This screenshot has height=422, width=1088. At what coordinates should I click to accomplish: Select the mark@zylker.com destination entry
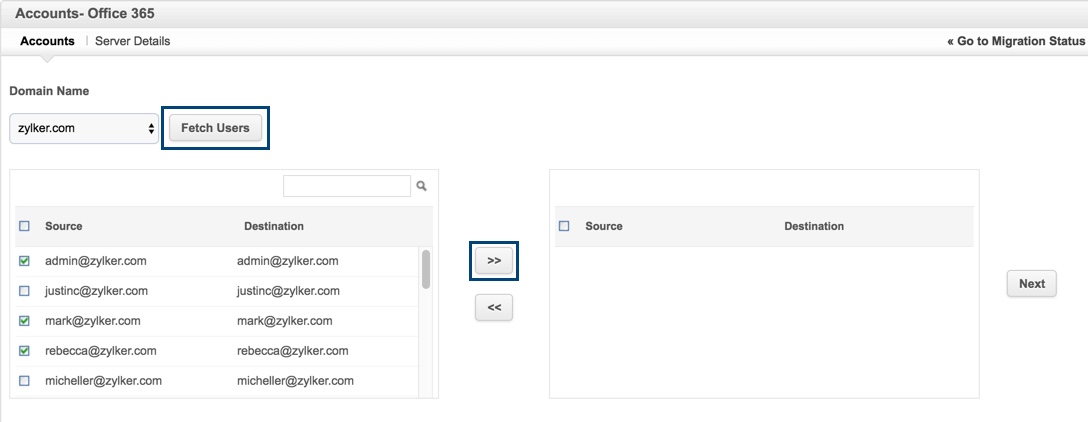[x=284, y=321]
